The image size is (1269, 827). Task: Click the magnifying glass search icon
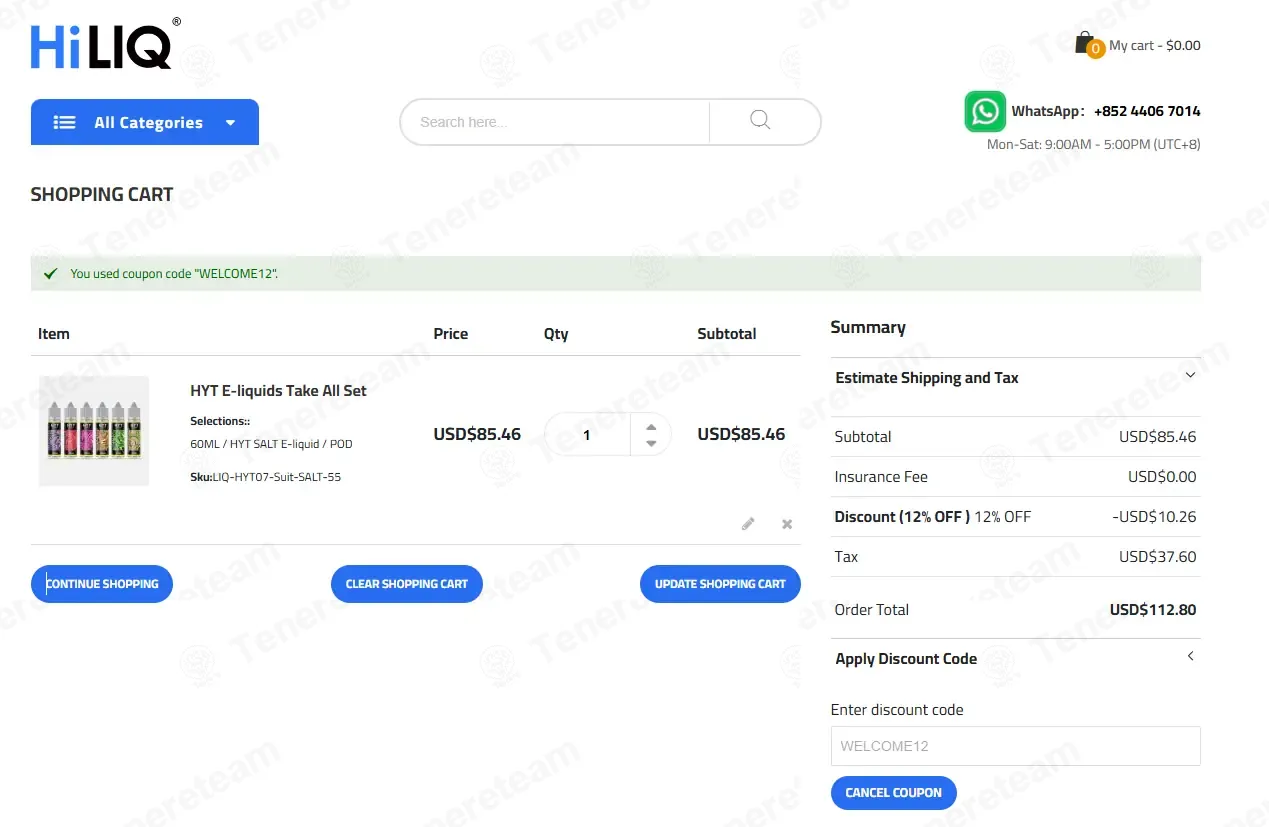tap(760, 120)
